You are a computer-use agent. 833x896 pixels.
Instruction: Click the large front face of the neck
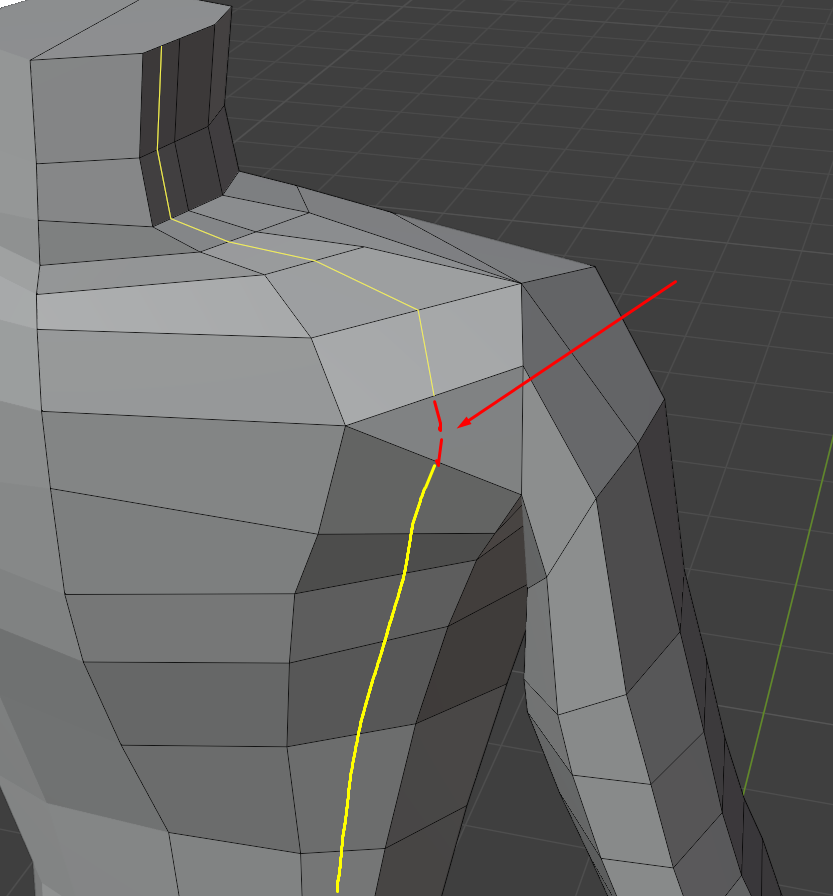pyautogui.click(x=86, y=109)
